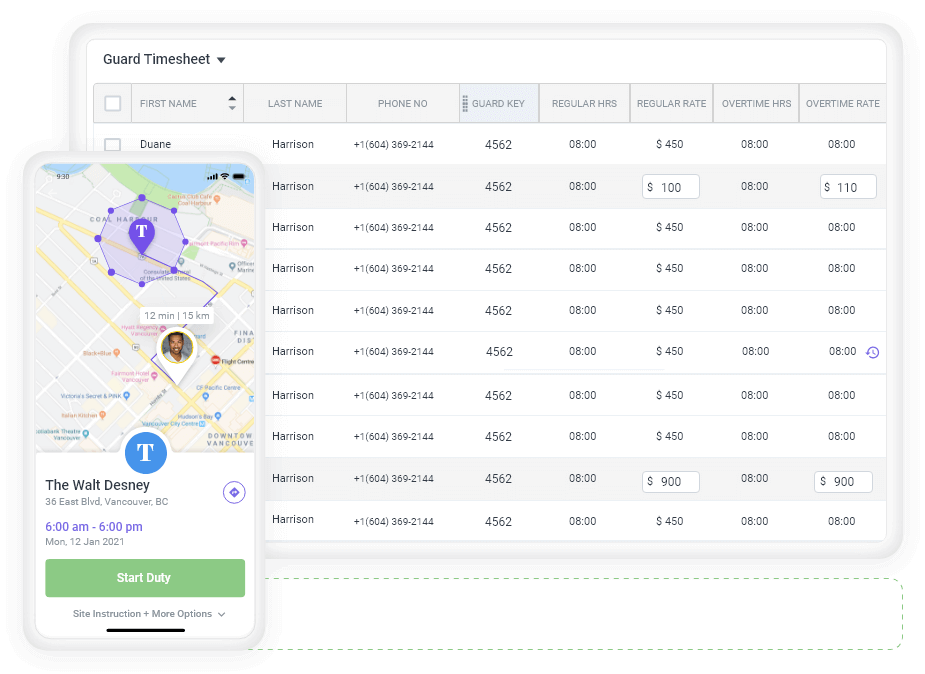Image resolution: width=925 pixels, height=674 pixels.
Task: Click the 12 min | 15 km route label
Action: [x=177, y=315]
